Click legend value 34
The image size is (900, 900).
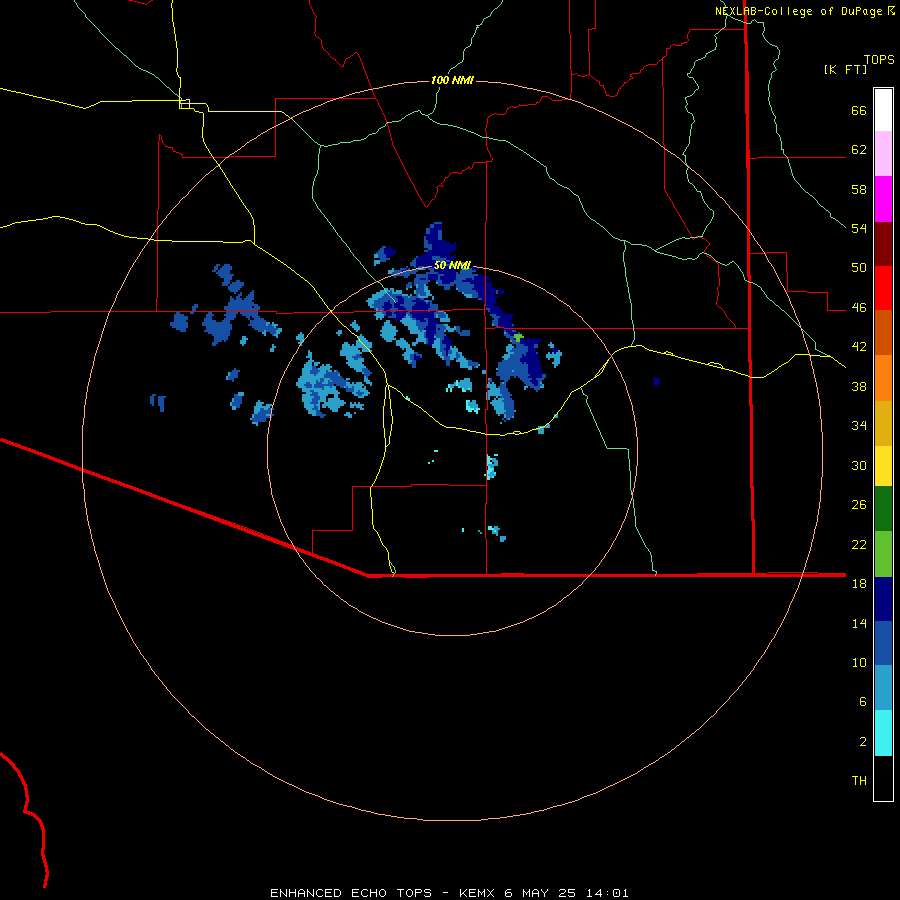coord(859,426)
